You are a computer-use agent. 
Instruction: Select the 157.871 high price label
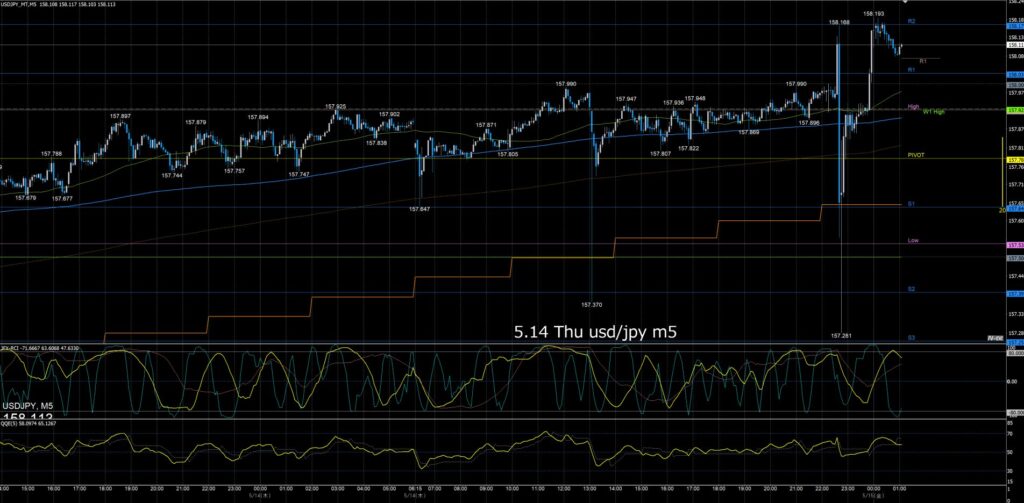486,125
